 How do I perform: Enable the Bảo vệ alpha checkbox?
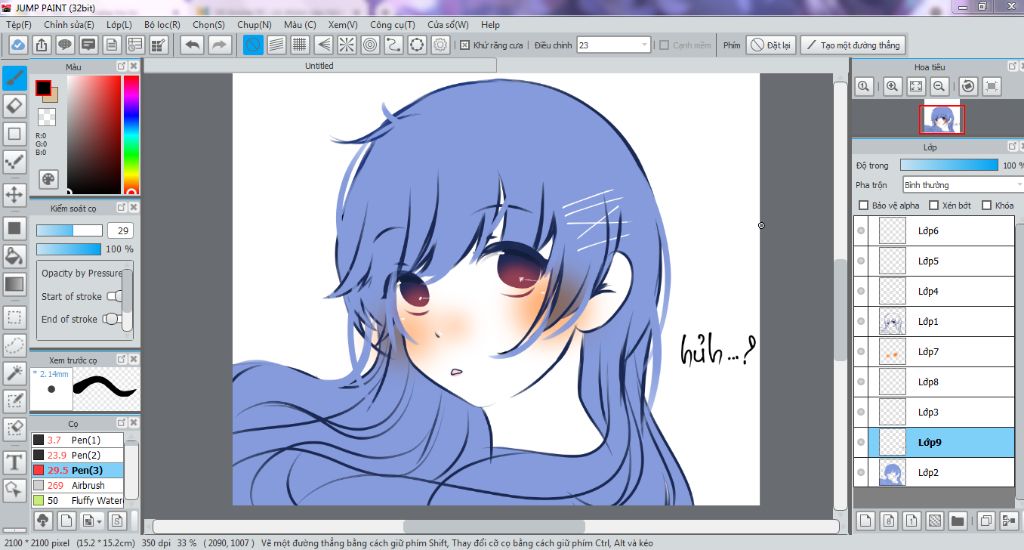pos(863,205)
